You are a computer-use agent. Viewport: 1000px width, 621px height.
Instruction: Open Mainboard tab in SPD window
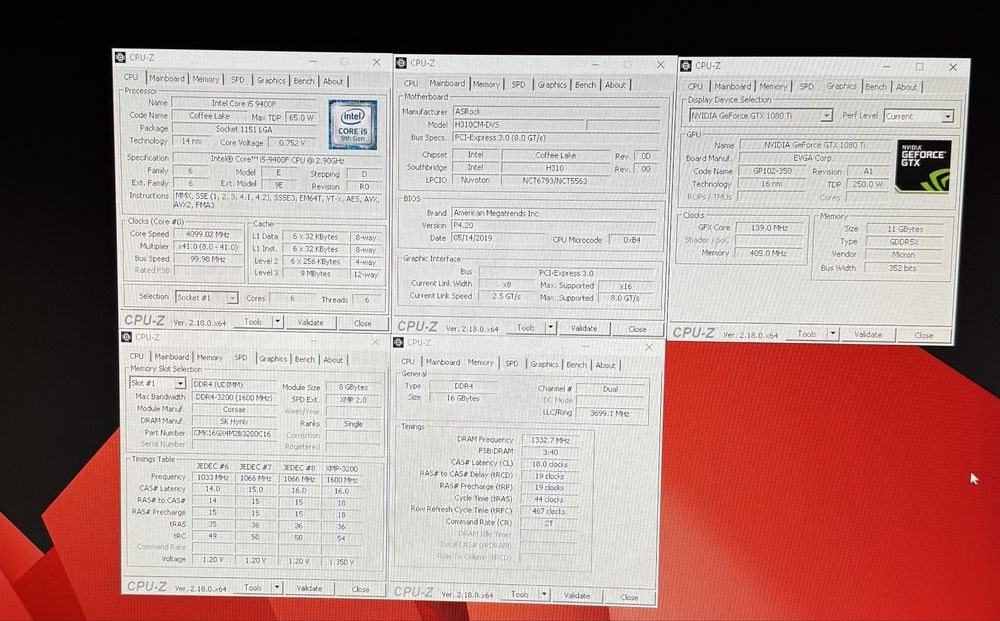coord(172,357)
